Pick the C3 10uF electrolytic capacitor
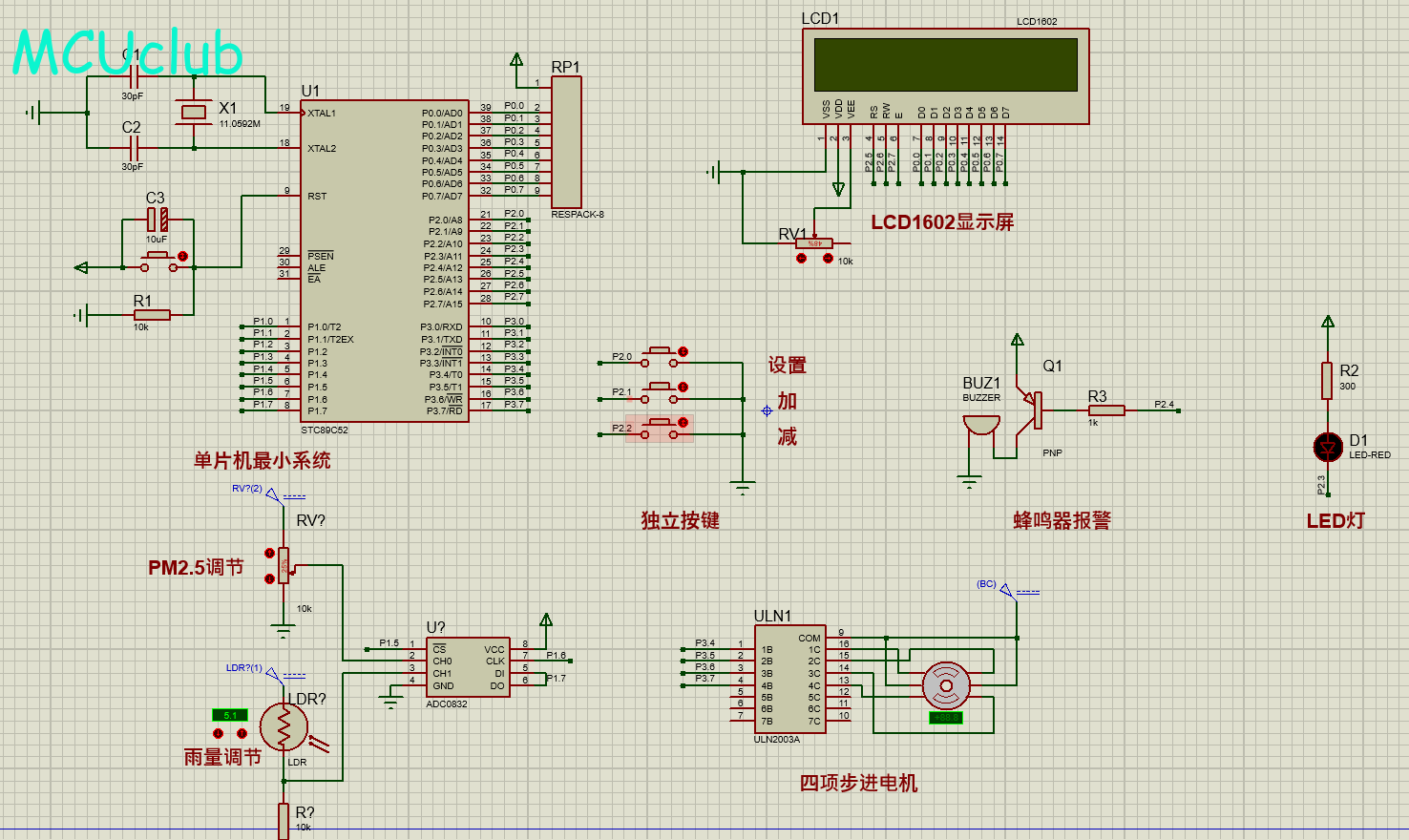 pyautogui.click(x=158, y=220)
